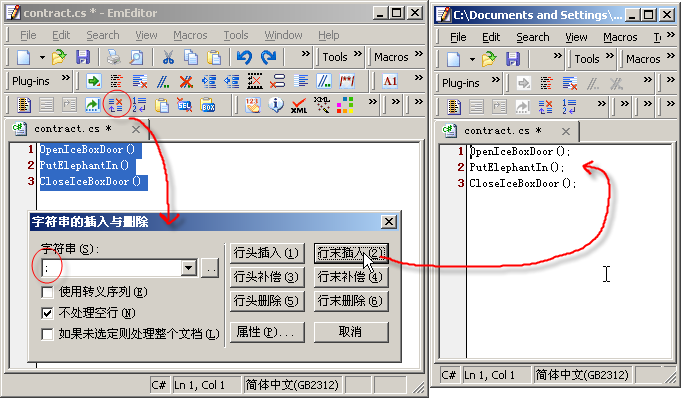Image resolution: width=682 pixels, height=398 pixels.
Task: Click the Undo arrow icon
Action: point(244,57)
